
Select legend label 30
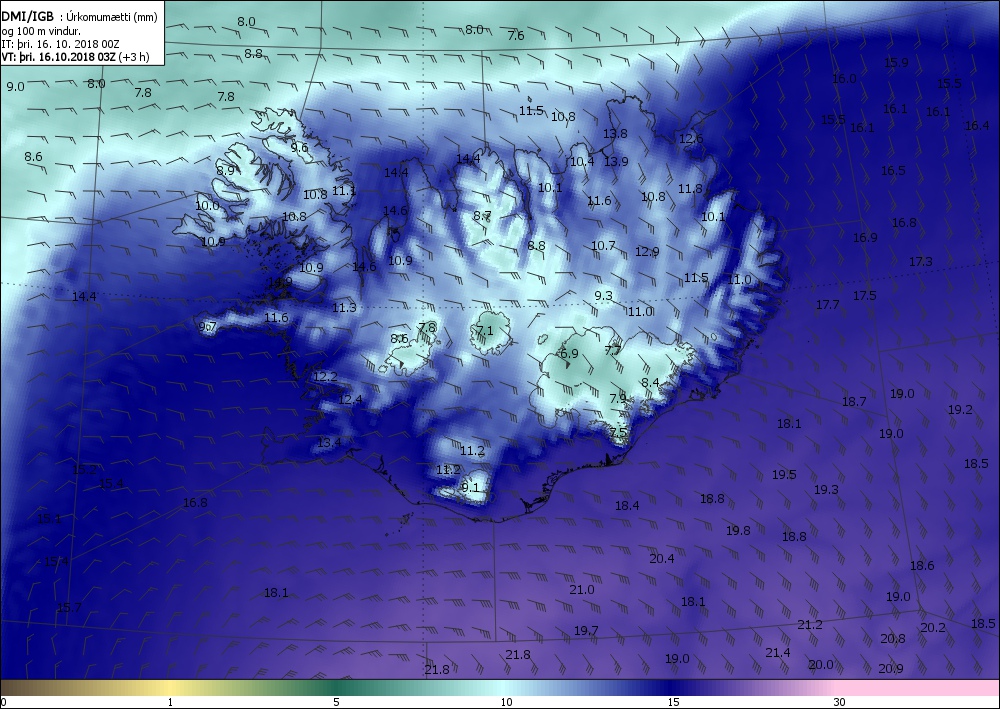840,702
